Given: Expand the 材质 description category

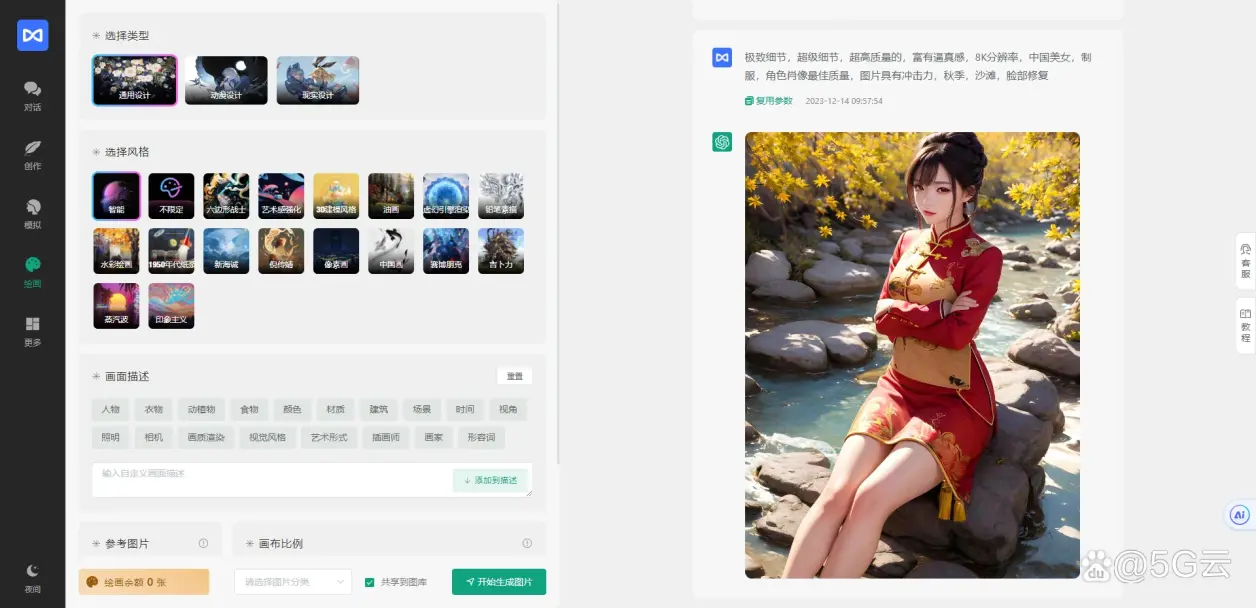Looking at the screenshot, I should pyautogui.click(x=335, y=409).
